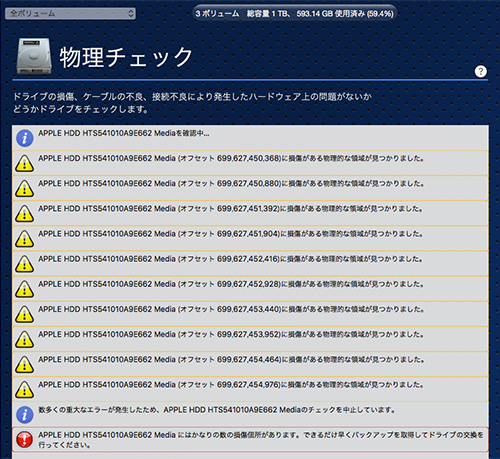Image resolution: width=500 pixels, height=459 pixels.
Task: Click the help question mark icon
Action: pos(480,71)
